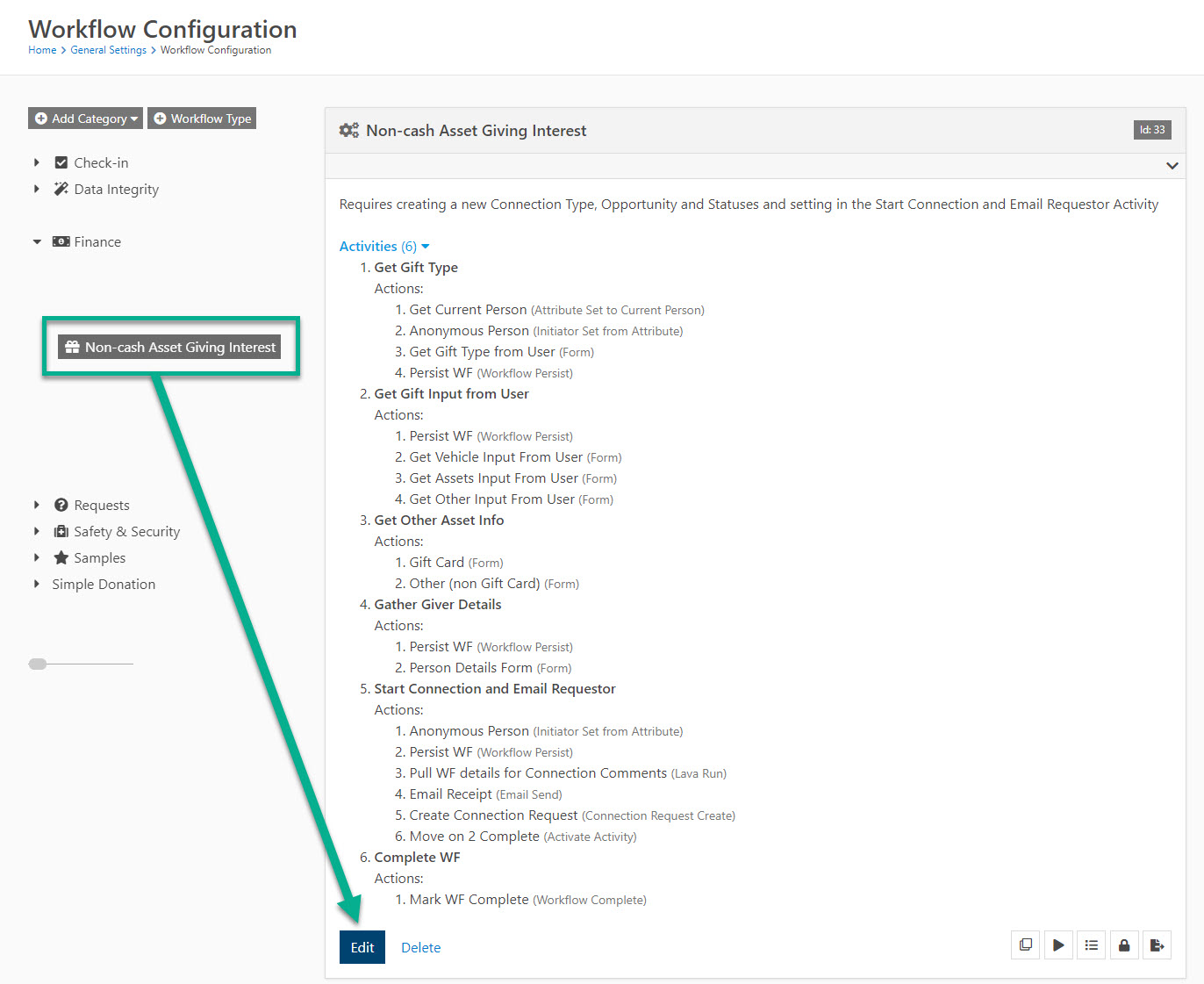Click 'Complete WF' activity heading

coord(418,858)
